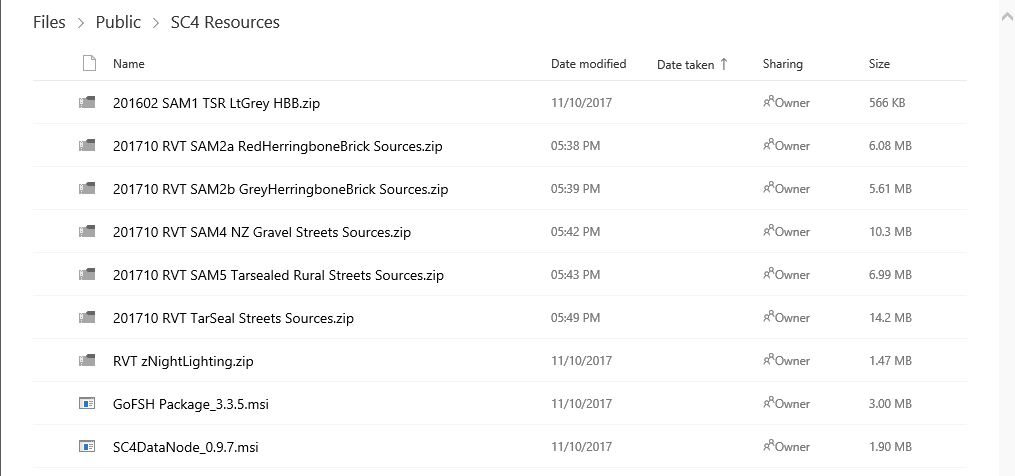Click the 5.61 MB size value
This screenshot has height=476, width=1015.
click(890, 188)
